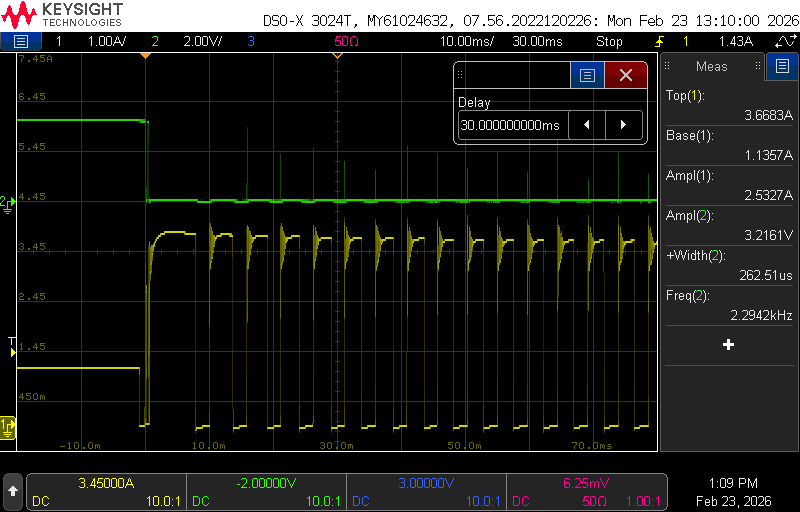800x512 pixels.
Task: Select channel 3 label in top bar
Action: [x=251, y=41]
